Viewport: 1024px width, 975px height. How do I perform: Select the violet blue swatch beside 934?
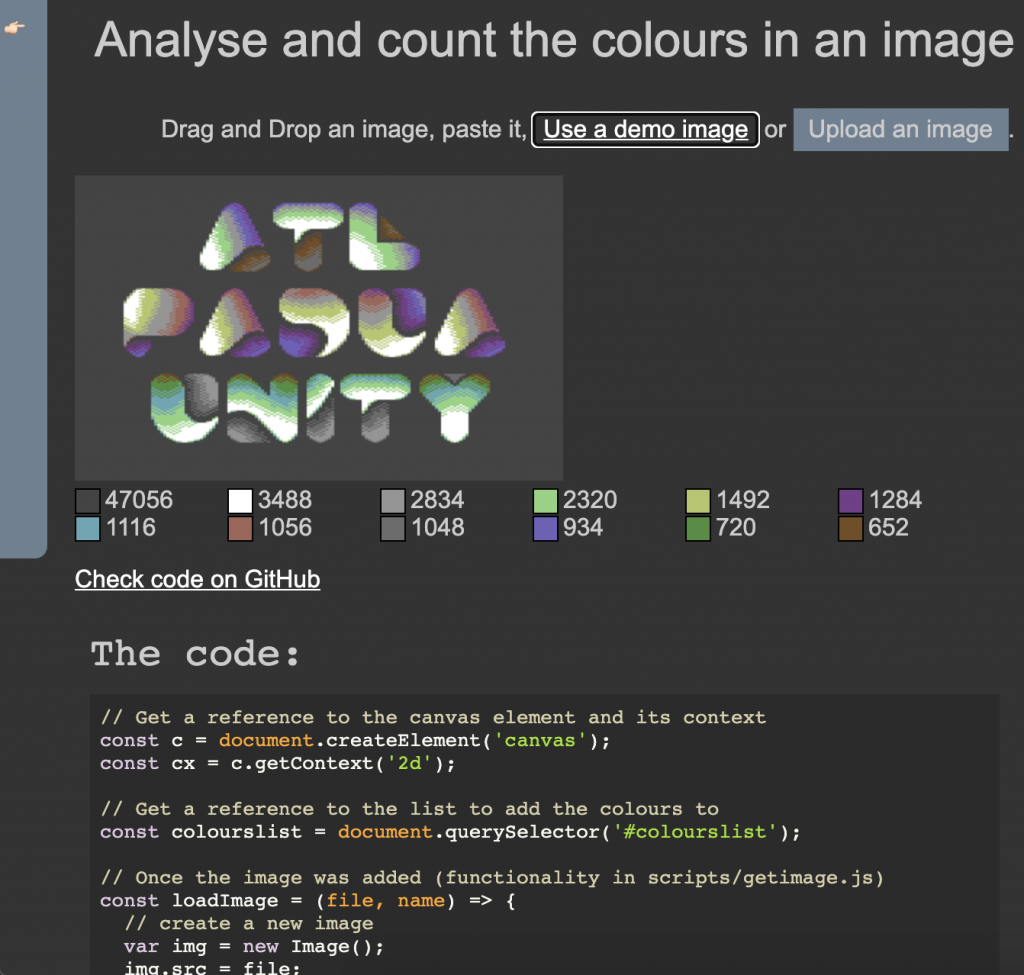pyautogui.click(x=545, y=528)
